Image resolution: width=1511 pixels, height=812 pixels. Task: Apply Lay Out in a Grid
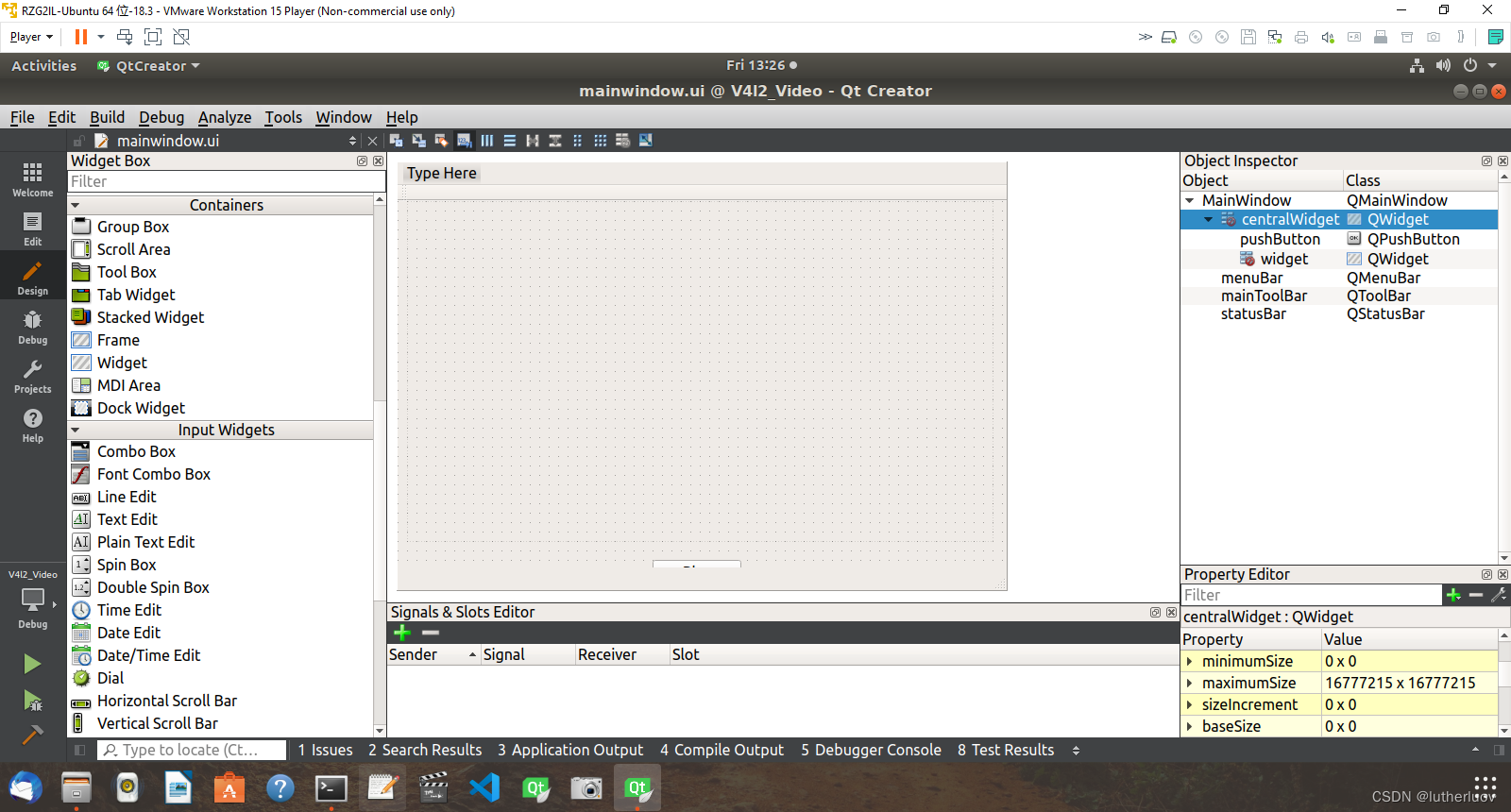tap(601, 141)
